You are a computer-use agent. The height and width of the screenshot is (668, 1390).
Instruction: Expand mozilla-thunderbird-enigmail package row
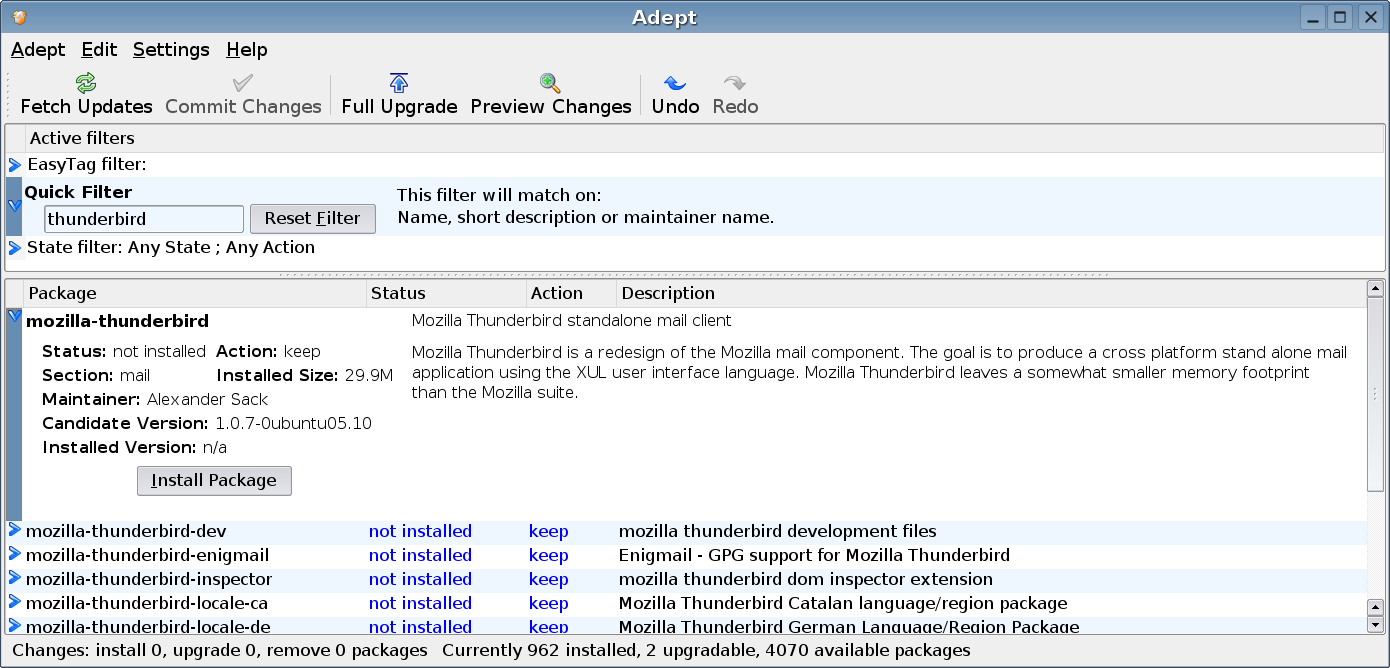click(14, 555)
